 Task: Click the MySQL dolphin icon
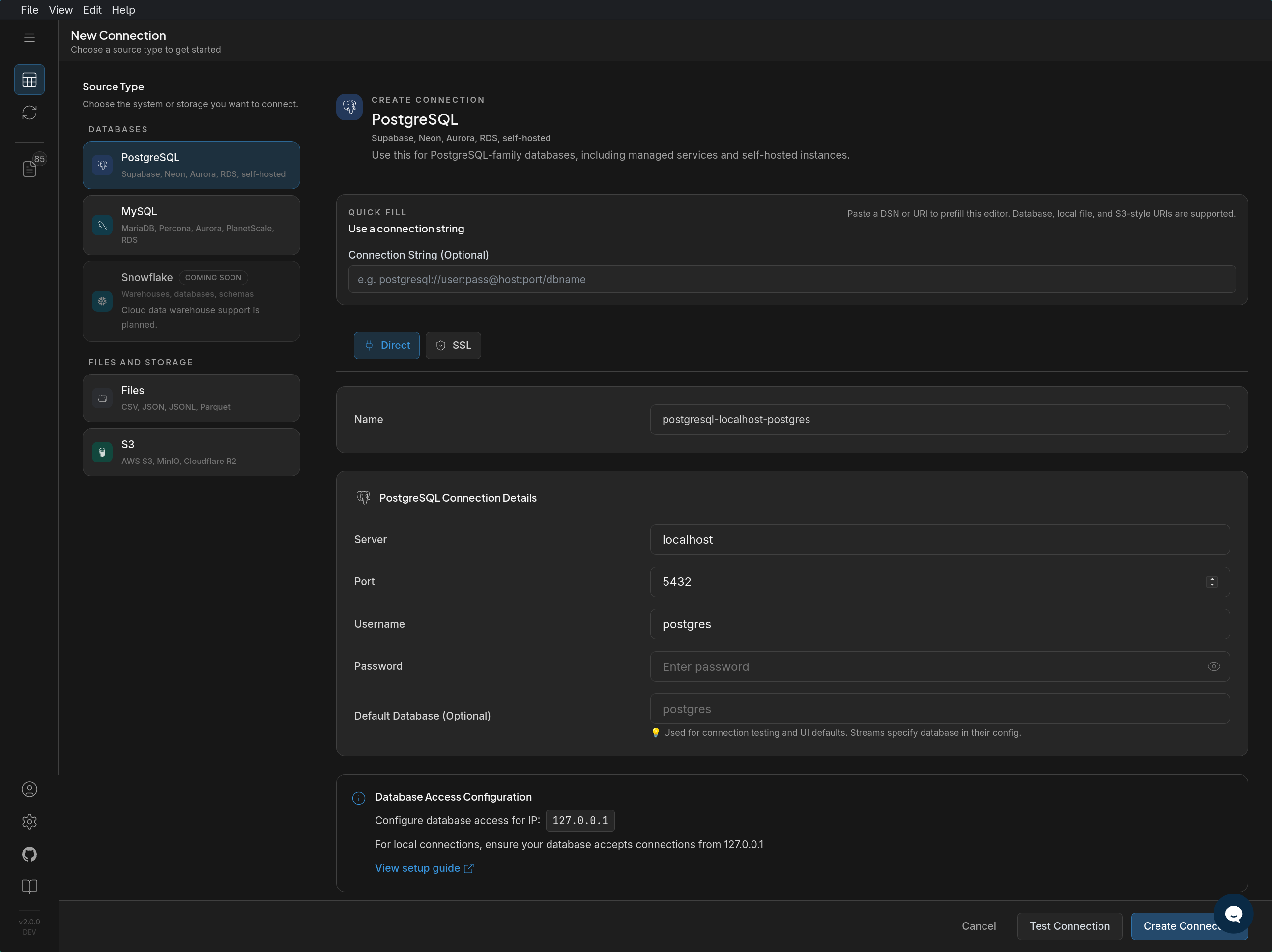[102, 225]
